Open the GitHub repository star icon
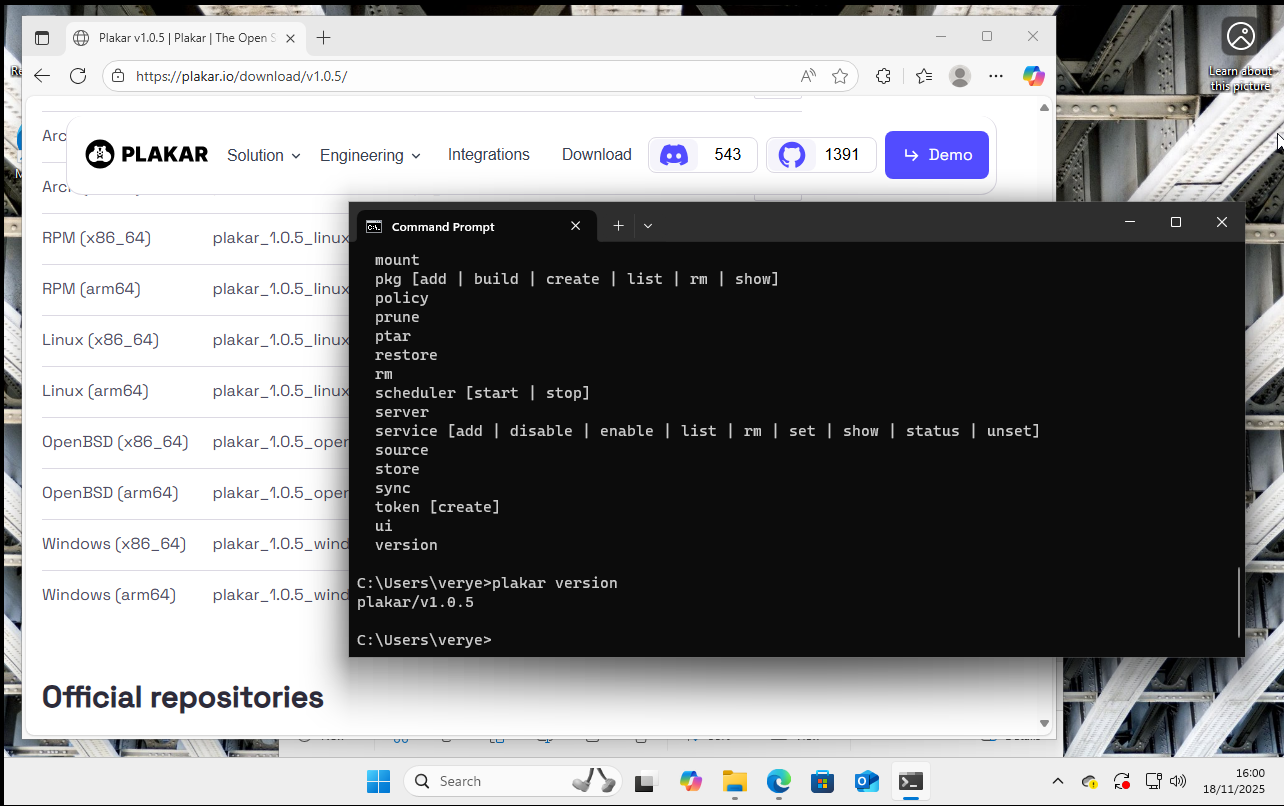Screen dimensions: 1284x806 (x=792, y=155)
